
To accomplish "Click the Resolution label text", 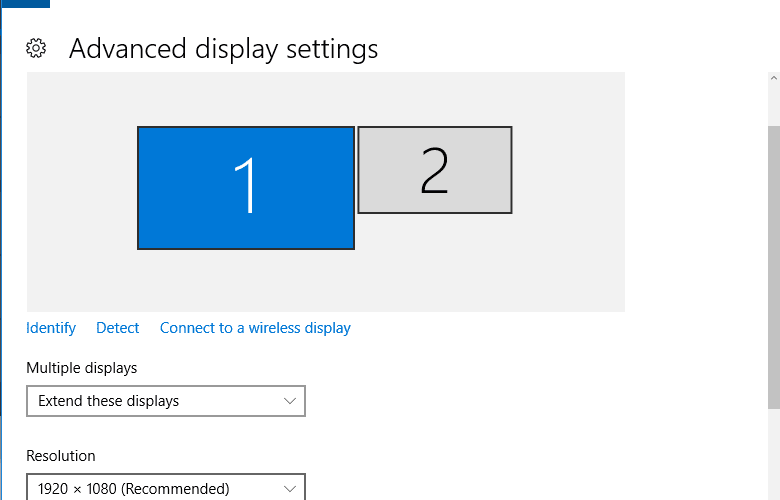I will point(61,456).
